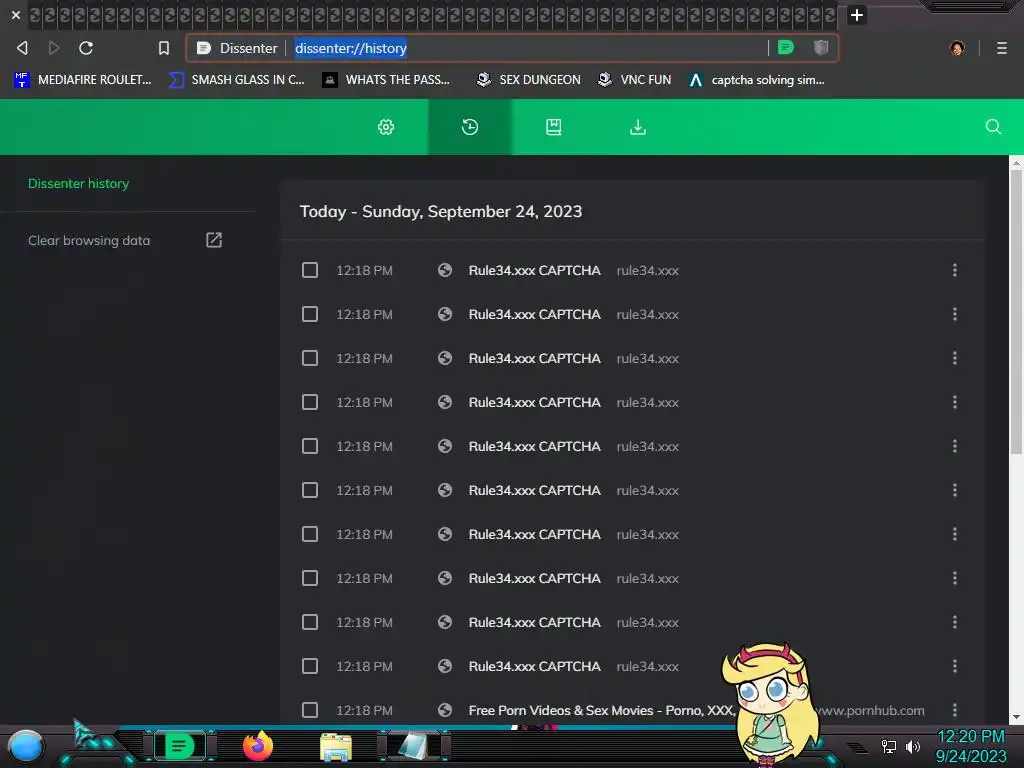Open a new tab with plus button

pyautogui.click(x=857, y=15)
